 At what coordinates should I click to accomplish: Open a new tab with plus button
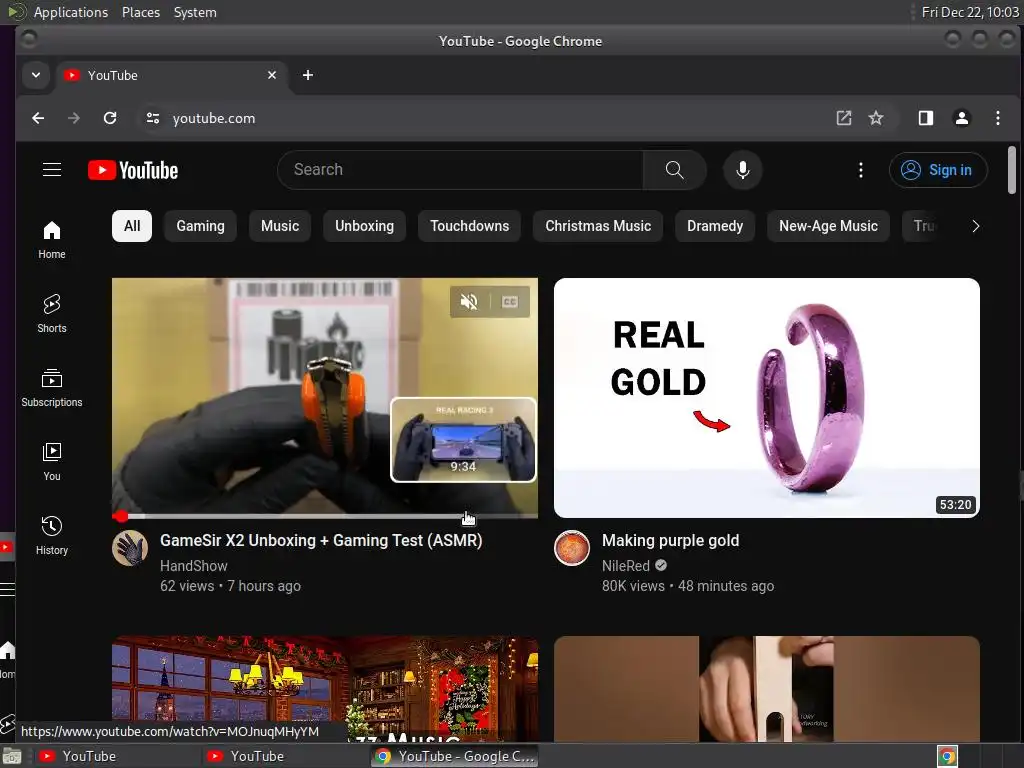pos(308,75)
